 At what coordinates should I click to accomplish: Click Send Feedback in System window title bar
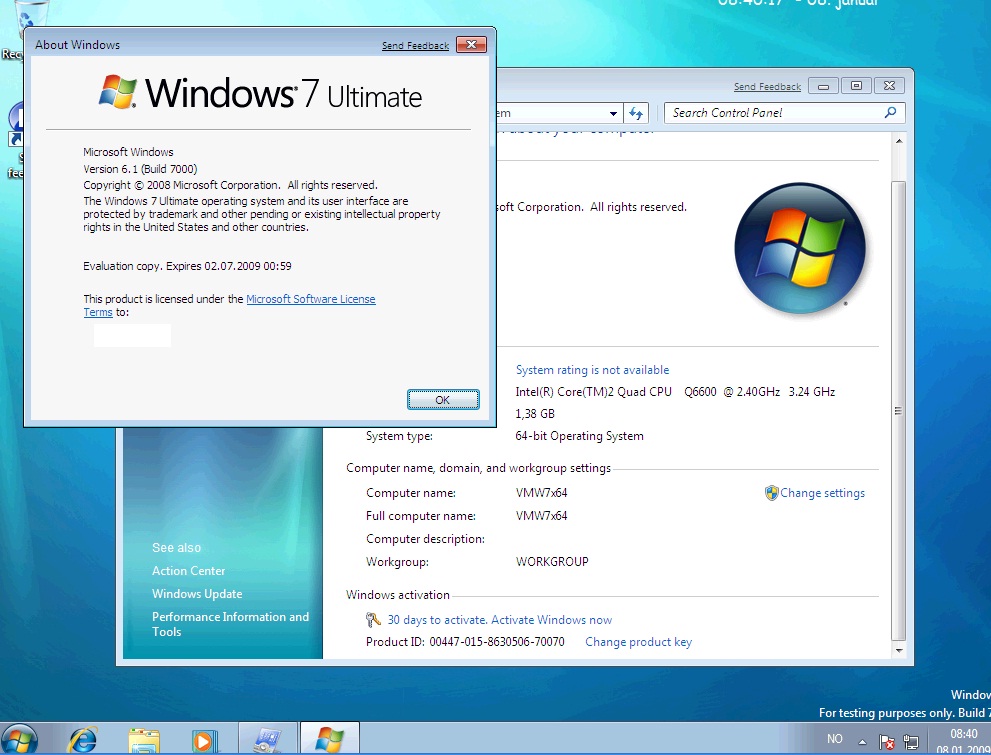(767, 87)
